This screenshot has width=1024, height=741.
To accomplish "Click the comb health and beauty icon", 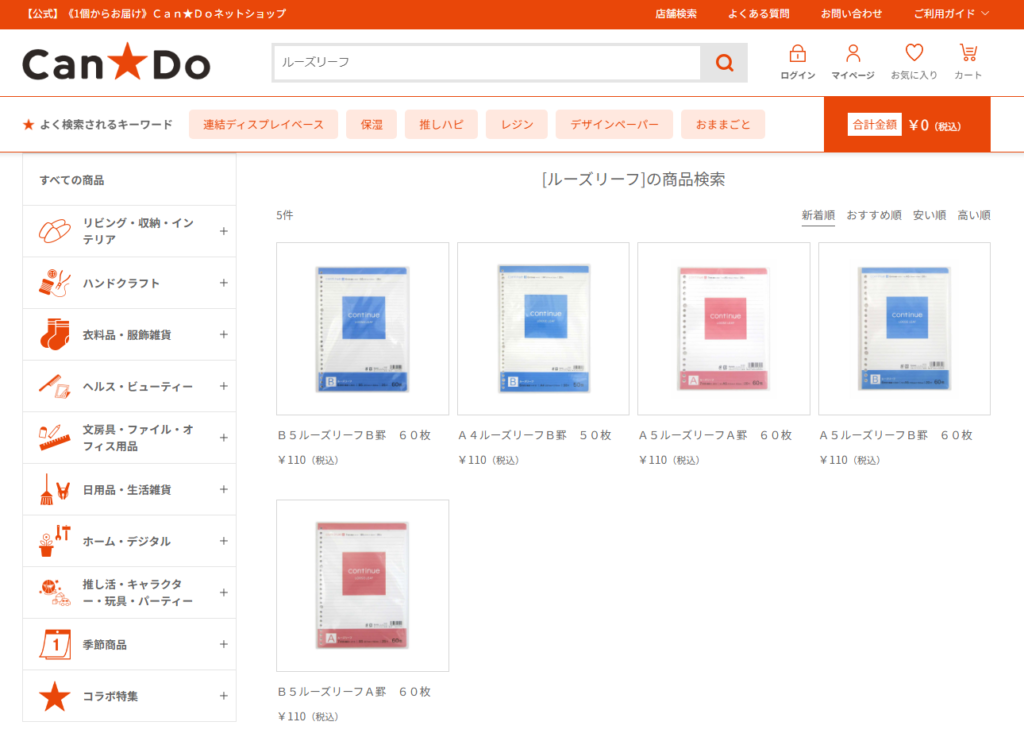I will (x=55, y=386).
